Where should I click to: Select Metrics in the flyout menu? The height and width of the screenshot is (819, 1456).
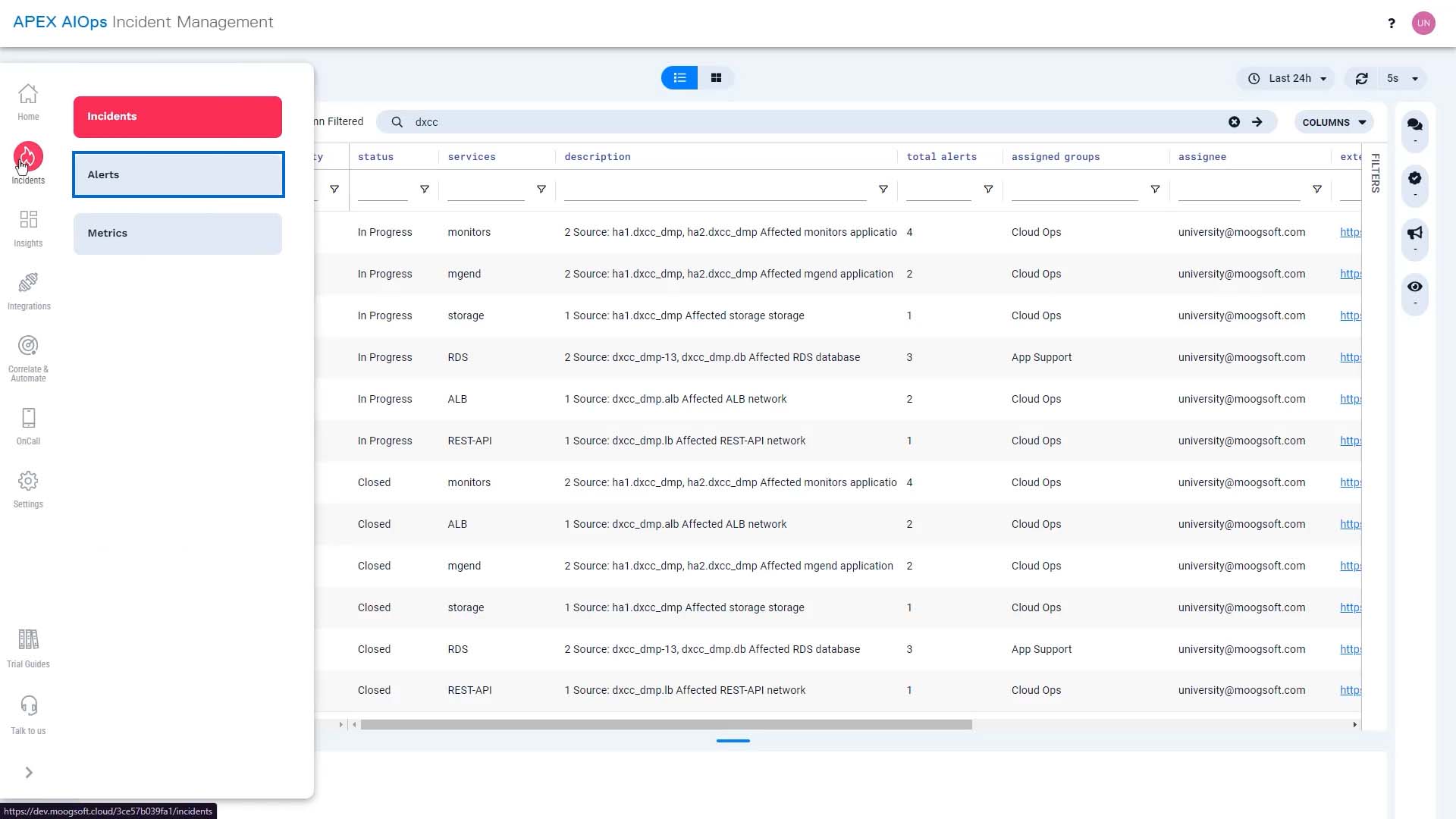pyautogui.click(x=177, y=234)
